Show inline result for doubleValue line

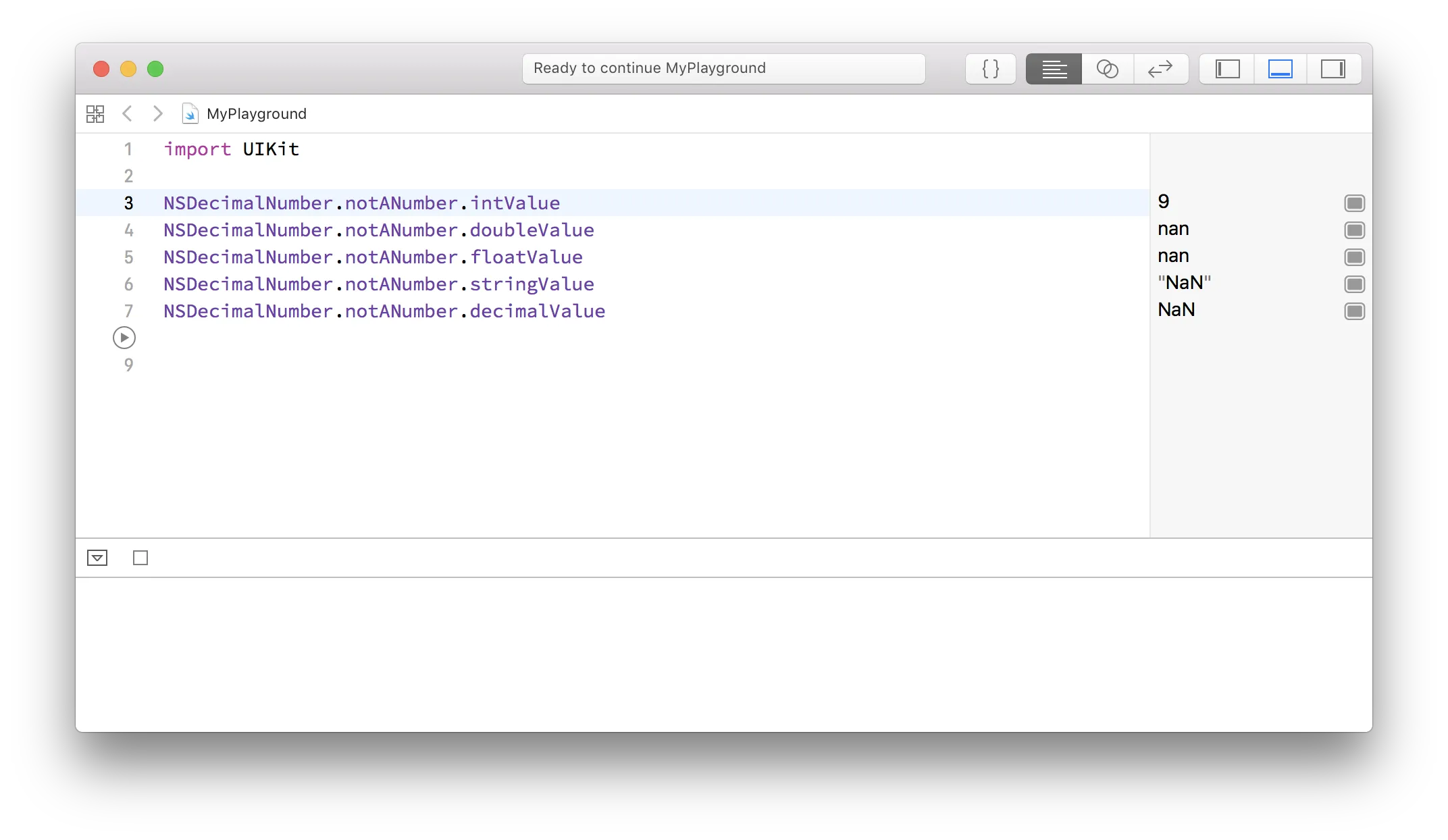coord(1354,230)
